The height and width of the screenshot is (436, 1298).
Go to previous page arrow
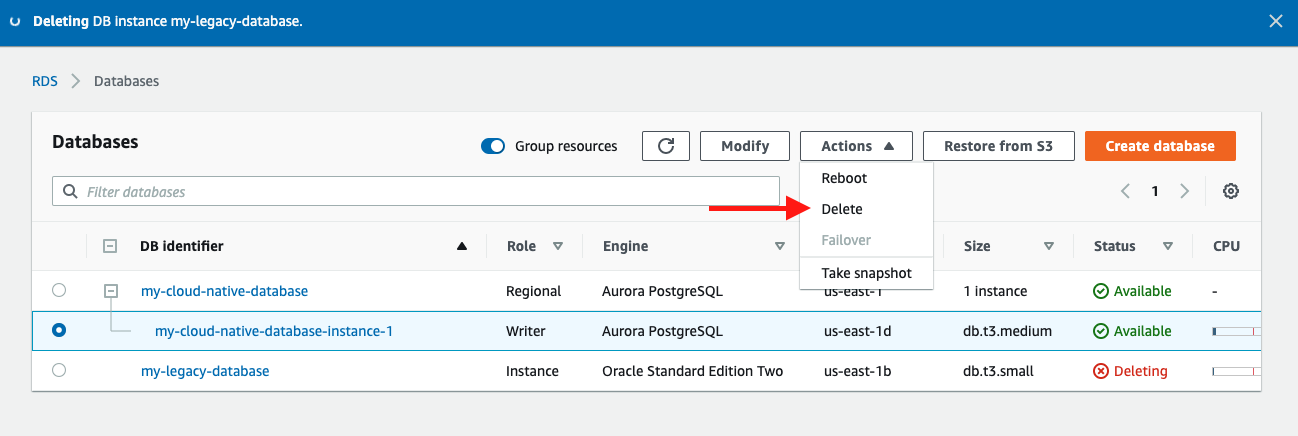pos(1125,191)
